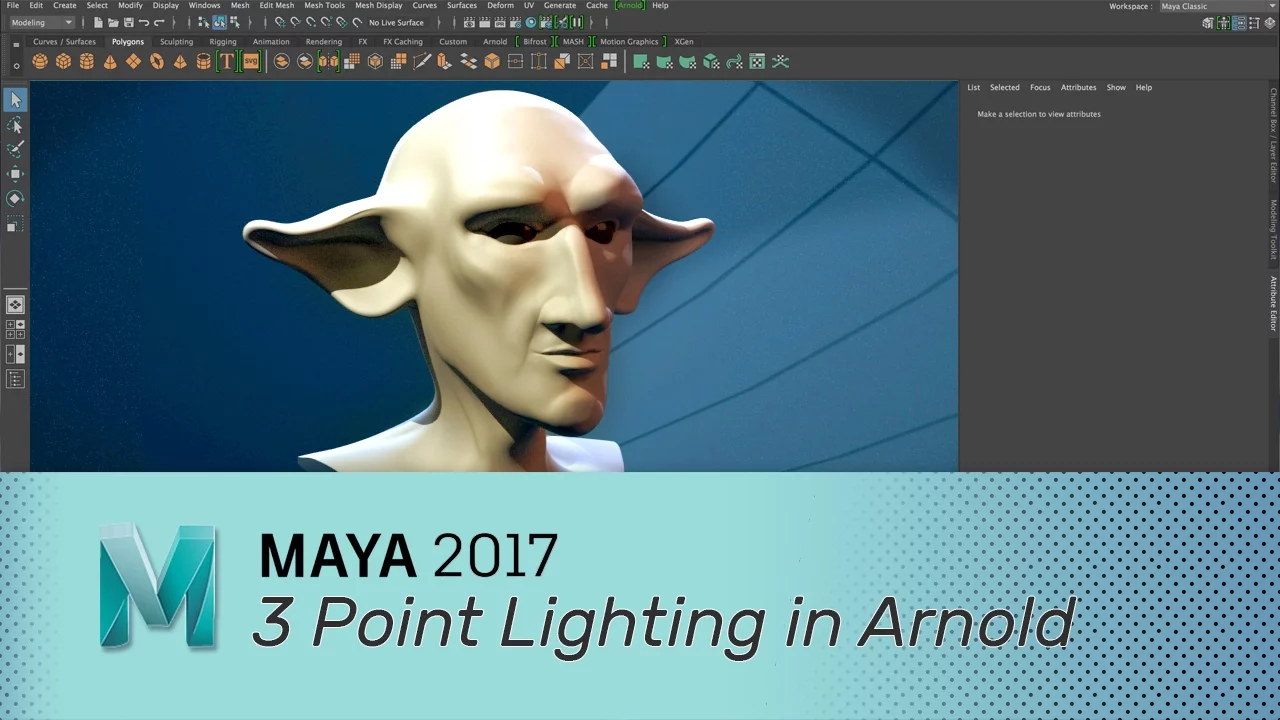
Task: Toggle snap to grids
Action: pos(279,22)
